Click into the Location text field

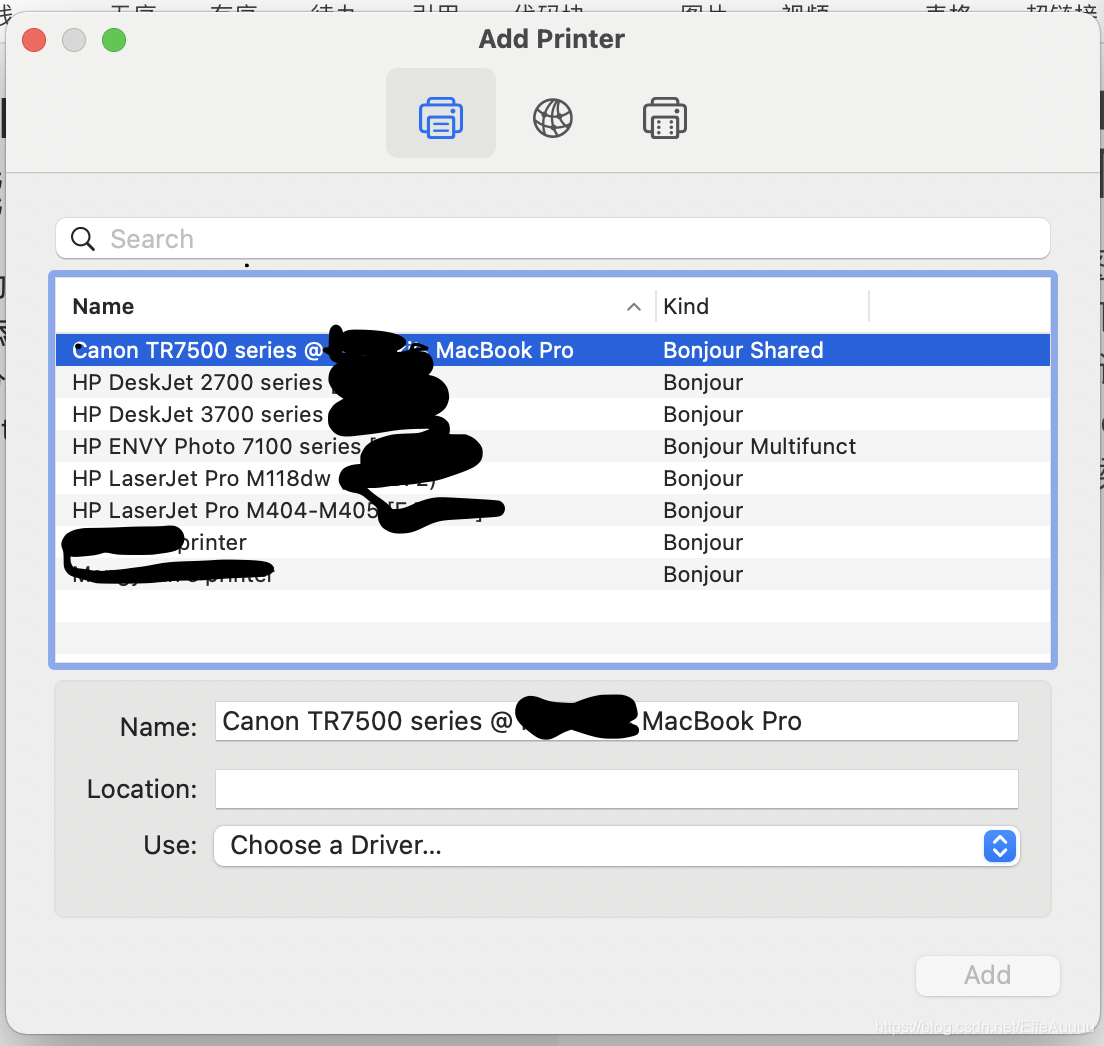pos(617,789)
